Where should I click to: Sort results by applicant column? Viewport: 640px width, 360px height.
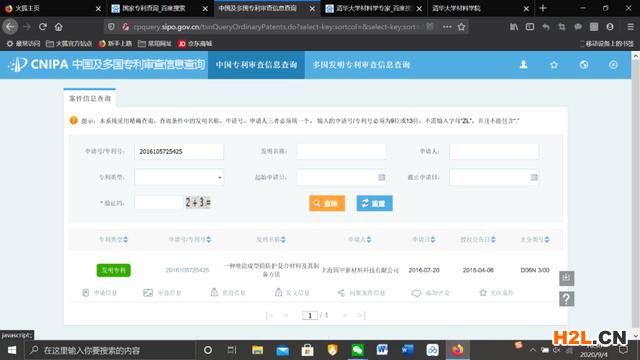pos(360,240)
